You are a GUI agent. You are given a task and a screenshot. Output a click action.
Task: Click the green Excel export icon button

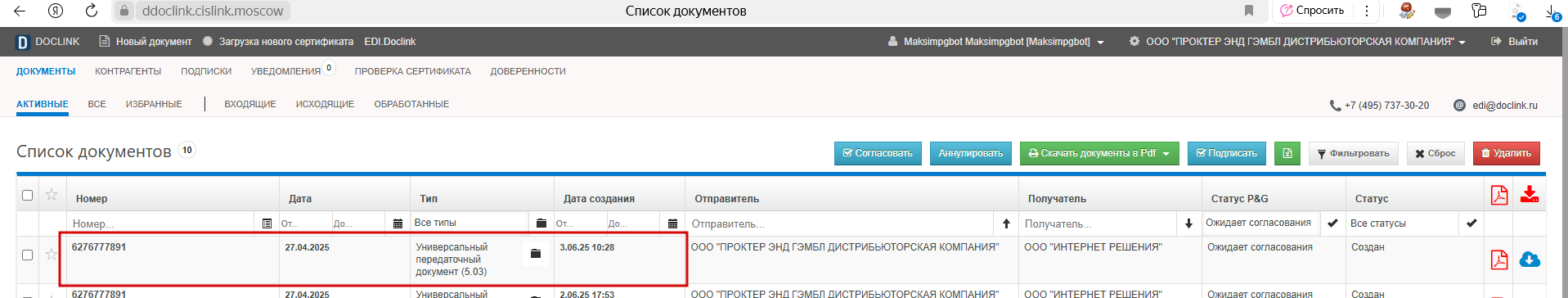coord(1287,153)
